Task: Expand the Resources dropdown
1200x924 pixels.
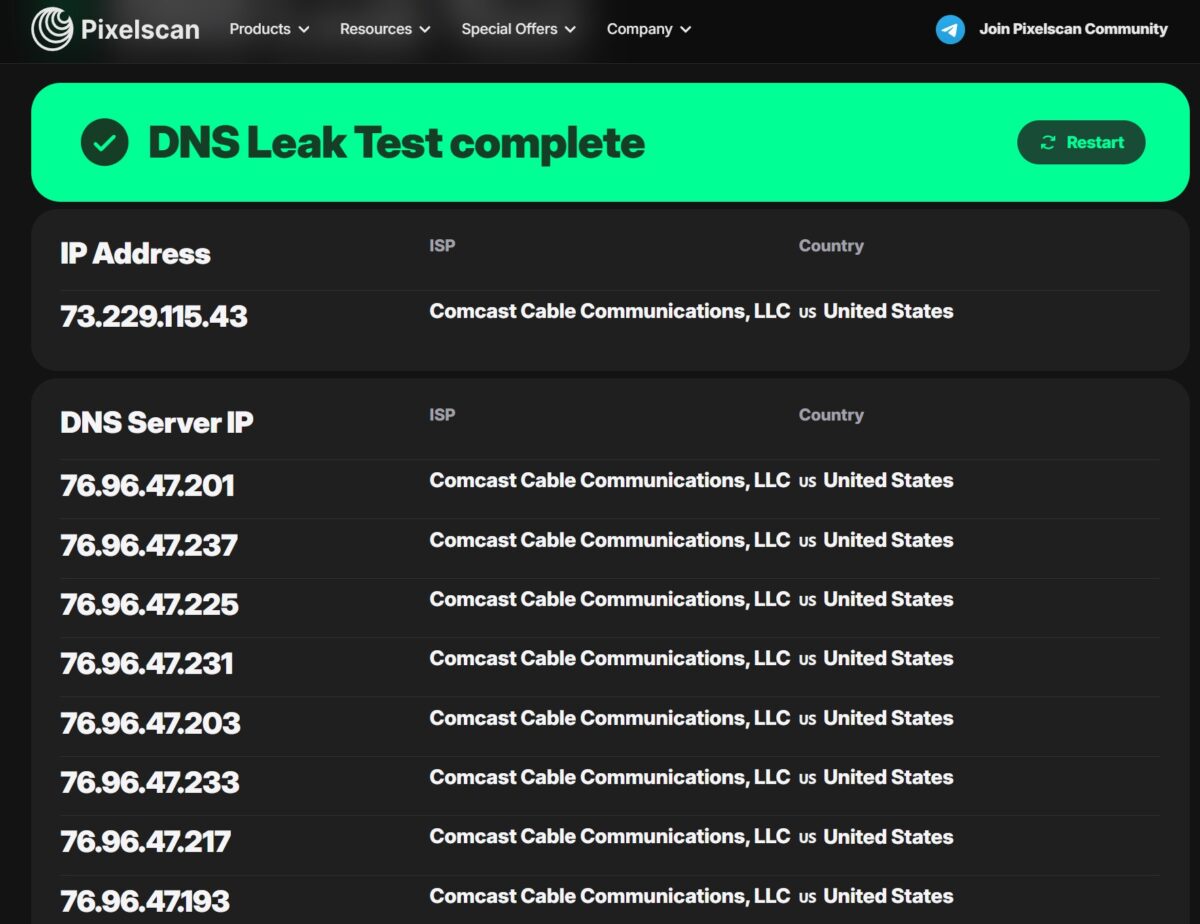Action: point(385,29)
